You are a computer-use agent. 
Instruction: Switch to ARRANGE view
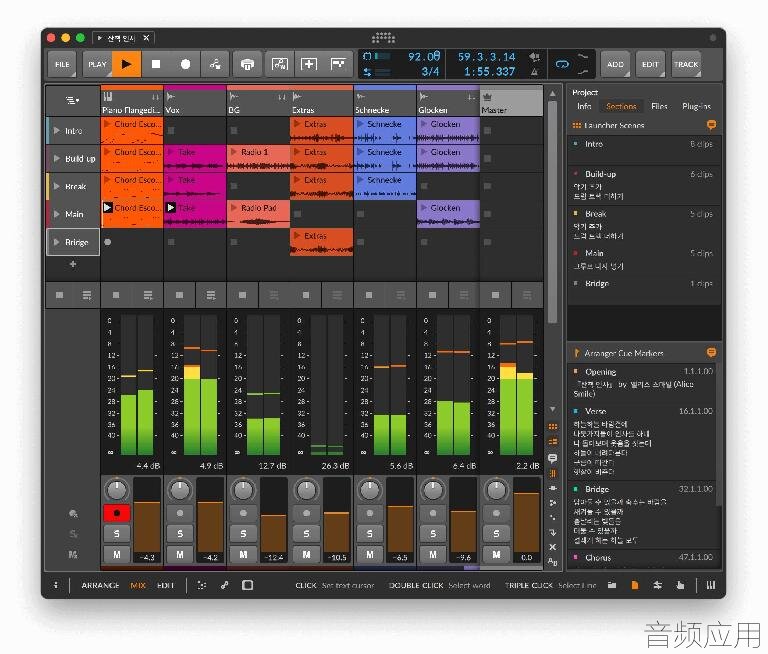click(100, 585)
